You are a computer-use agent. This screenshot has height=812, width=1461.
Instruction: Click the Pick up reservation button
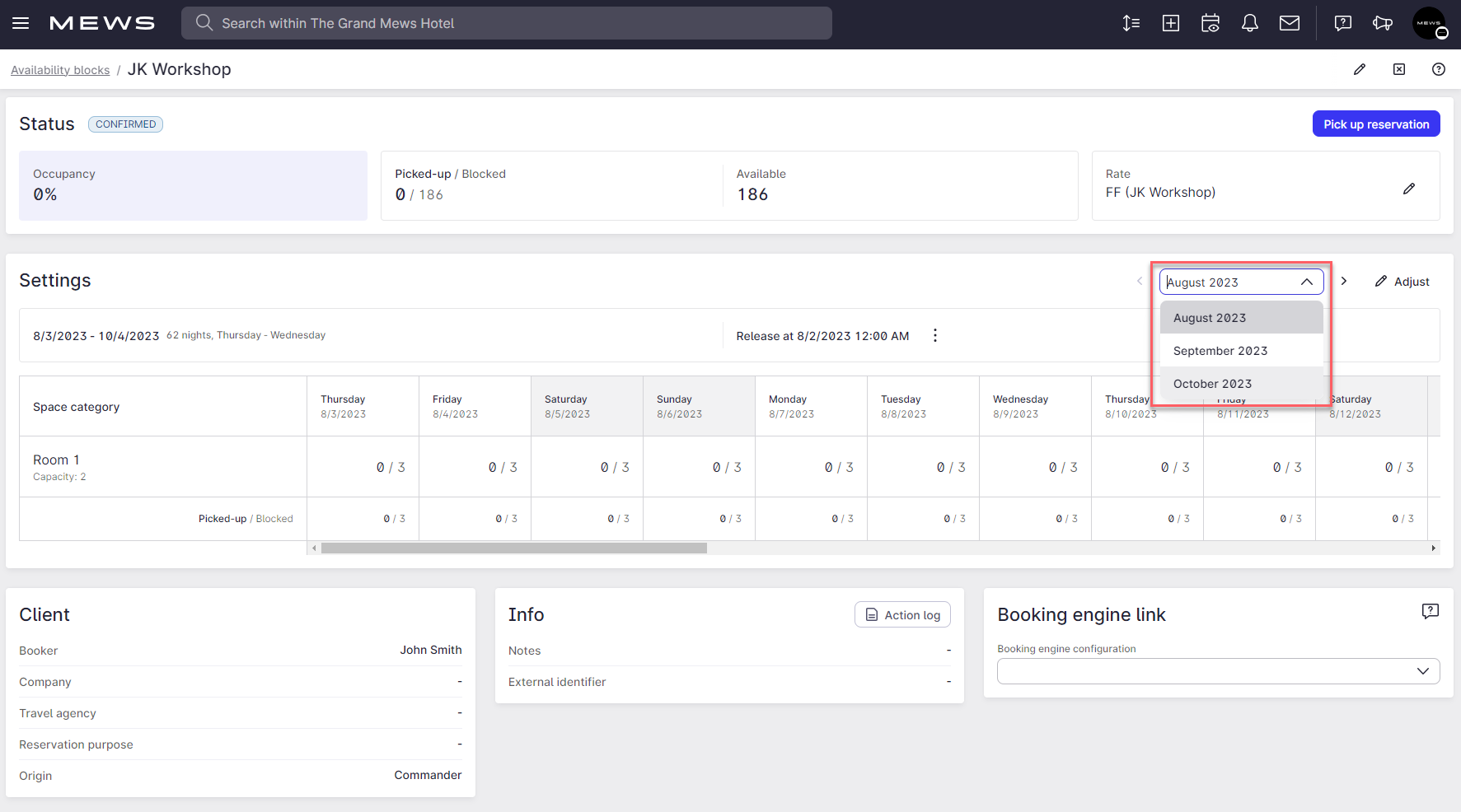point(1375,124)
